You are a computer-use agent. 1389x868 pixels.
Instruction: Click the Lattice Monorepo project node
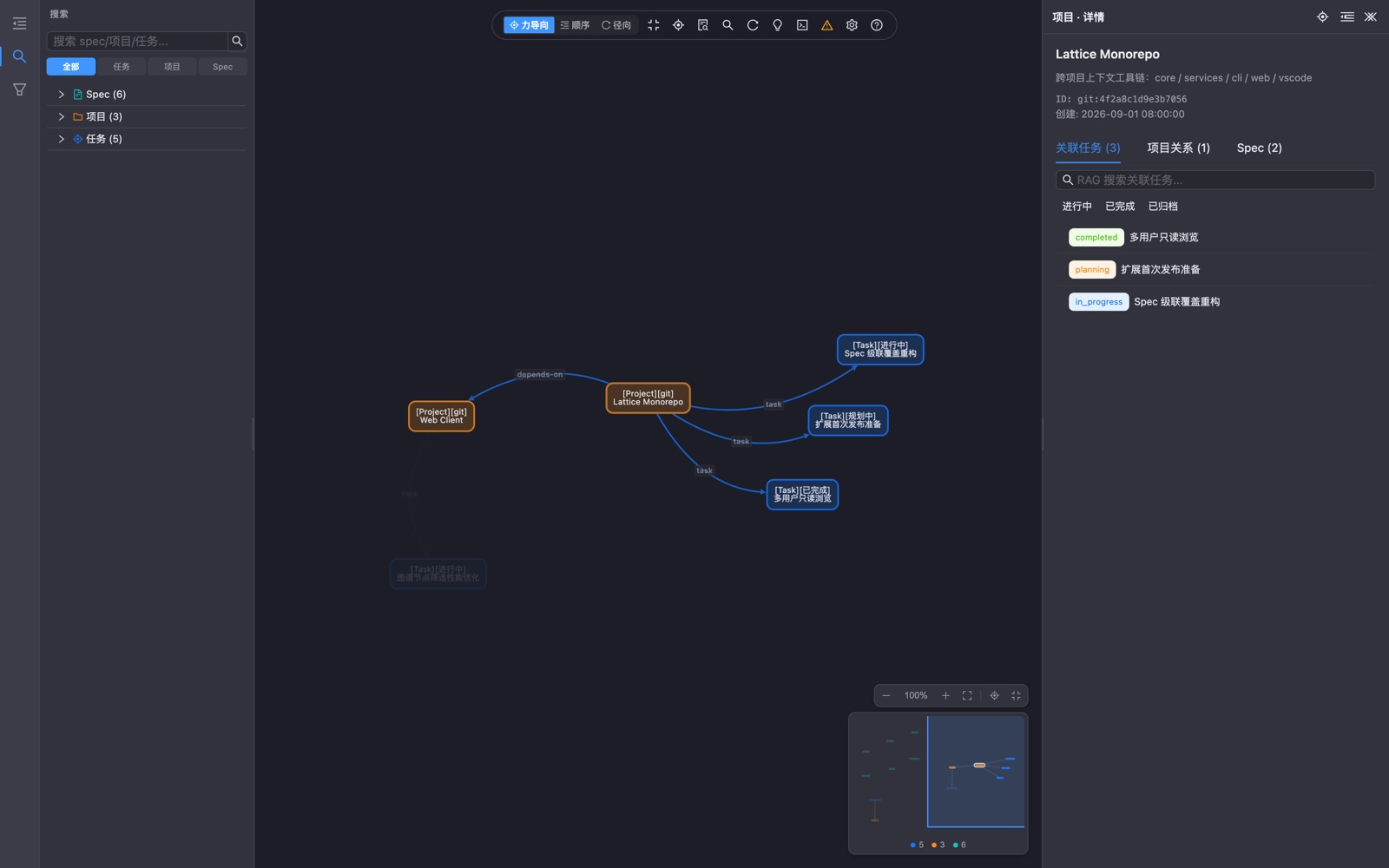pos(648,398)
